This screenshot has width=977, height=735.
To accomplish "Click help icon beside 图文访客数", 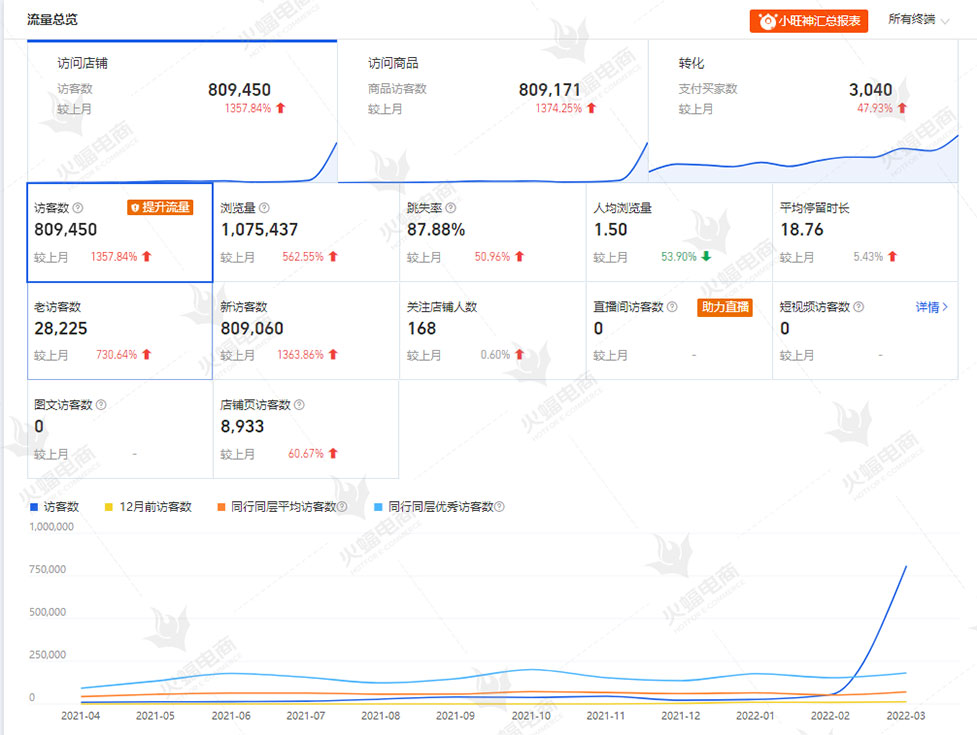I will pos(101,405).
